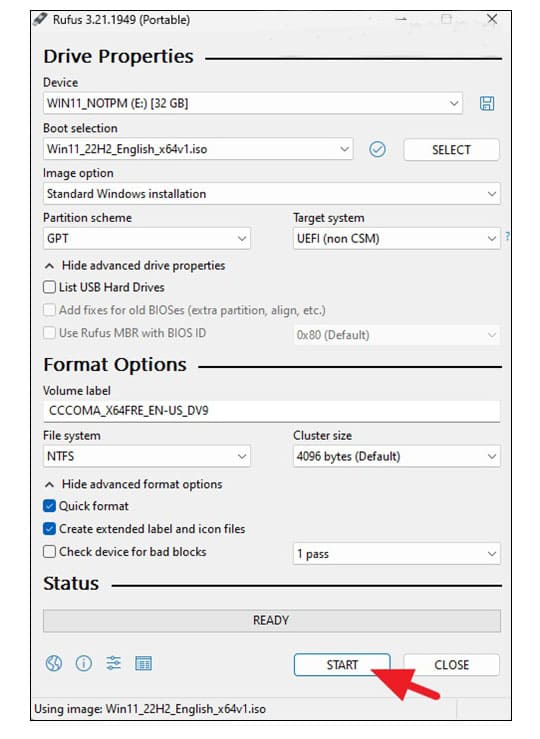Collapse Hide advanced format options

tap(133, 484)
